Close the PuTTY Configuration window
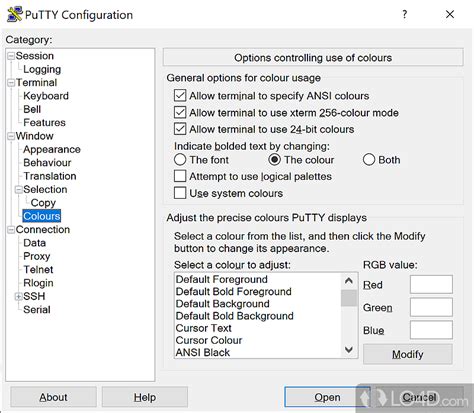Screen dimensions: 474x413 pyautogui.click(x=450, y=14)
